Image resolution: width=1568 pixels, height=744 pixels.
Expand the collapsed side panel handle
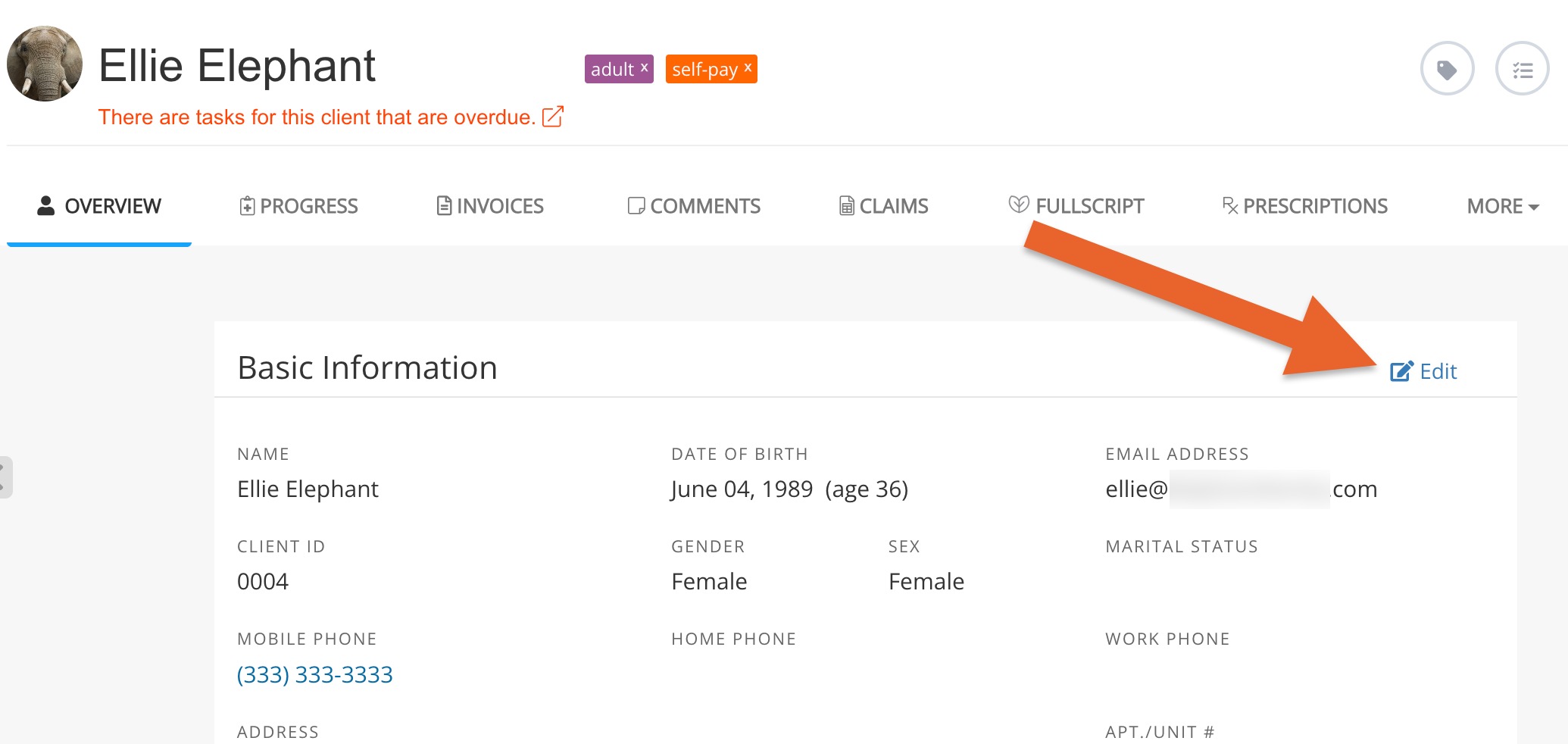6,477
